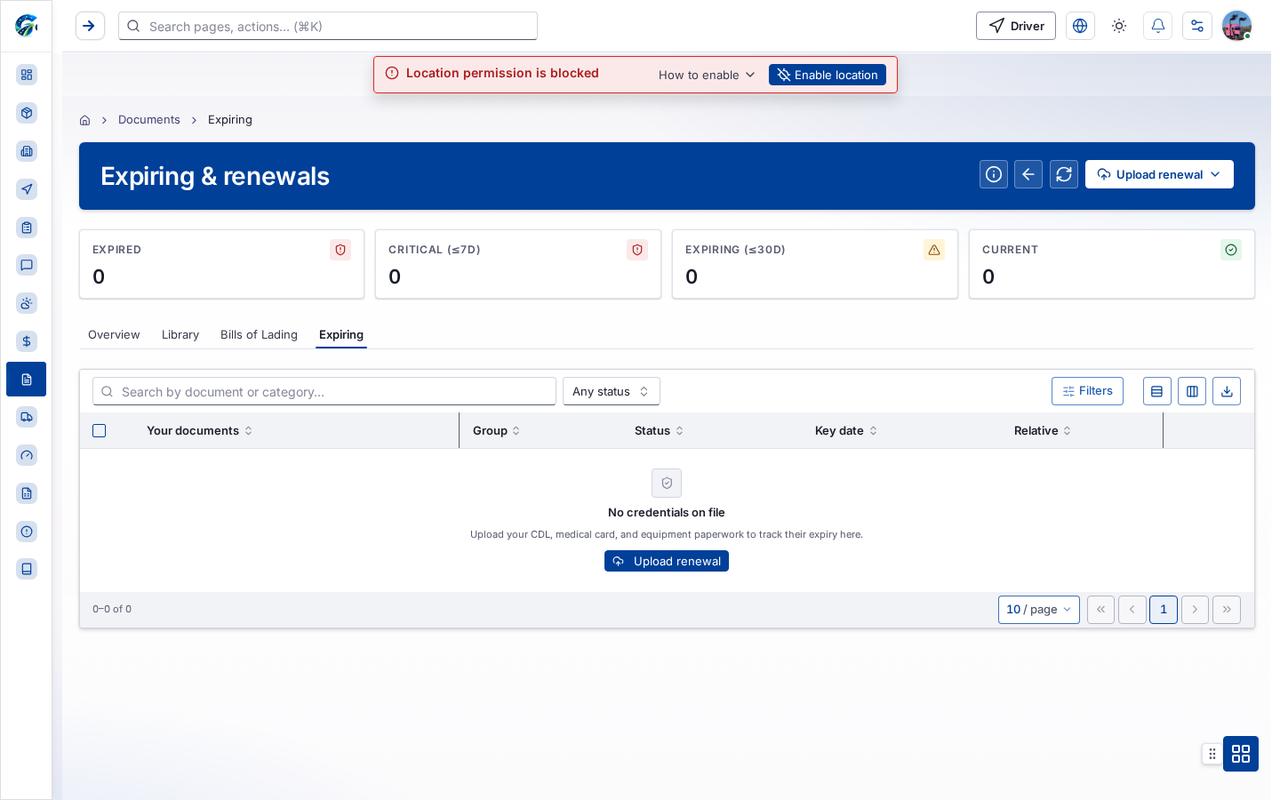1280x800 pixels.
Task: Open the package box icon in sidebar
Action: (x=27, y=113)
